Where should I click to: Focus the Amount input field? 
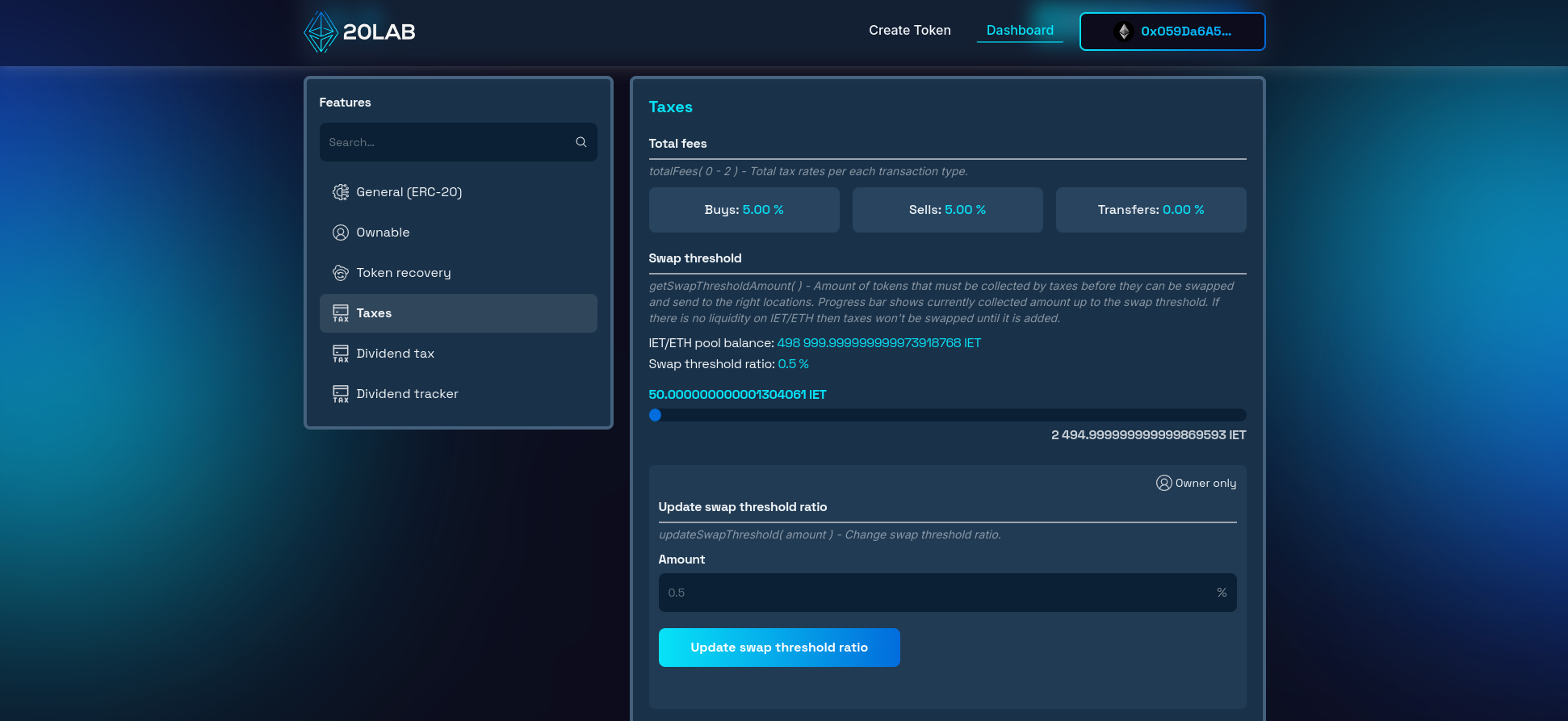[947, 593]
